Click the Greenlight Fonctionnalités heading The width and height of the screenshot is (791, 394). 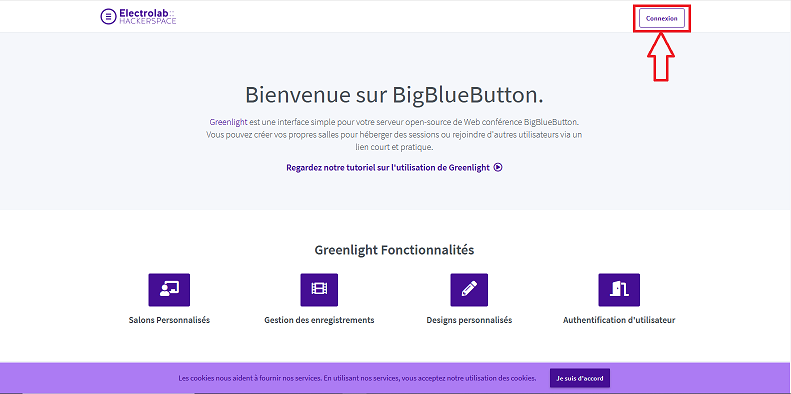(x=394, y=250)
